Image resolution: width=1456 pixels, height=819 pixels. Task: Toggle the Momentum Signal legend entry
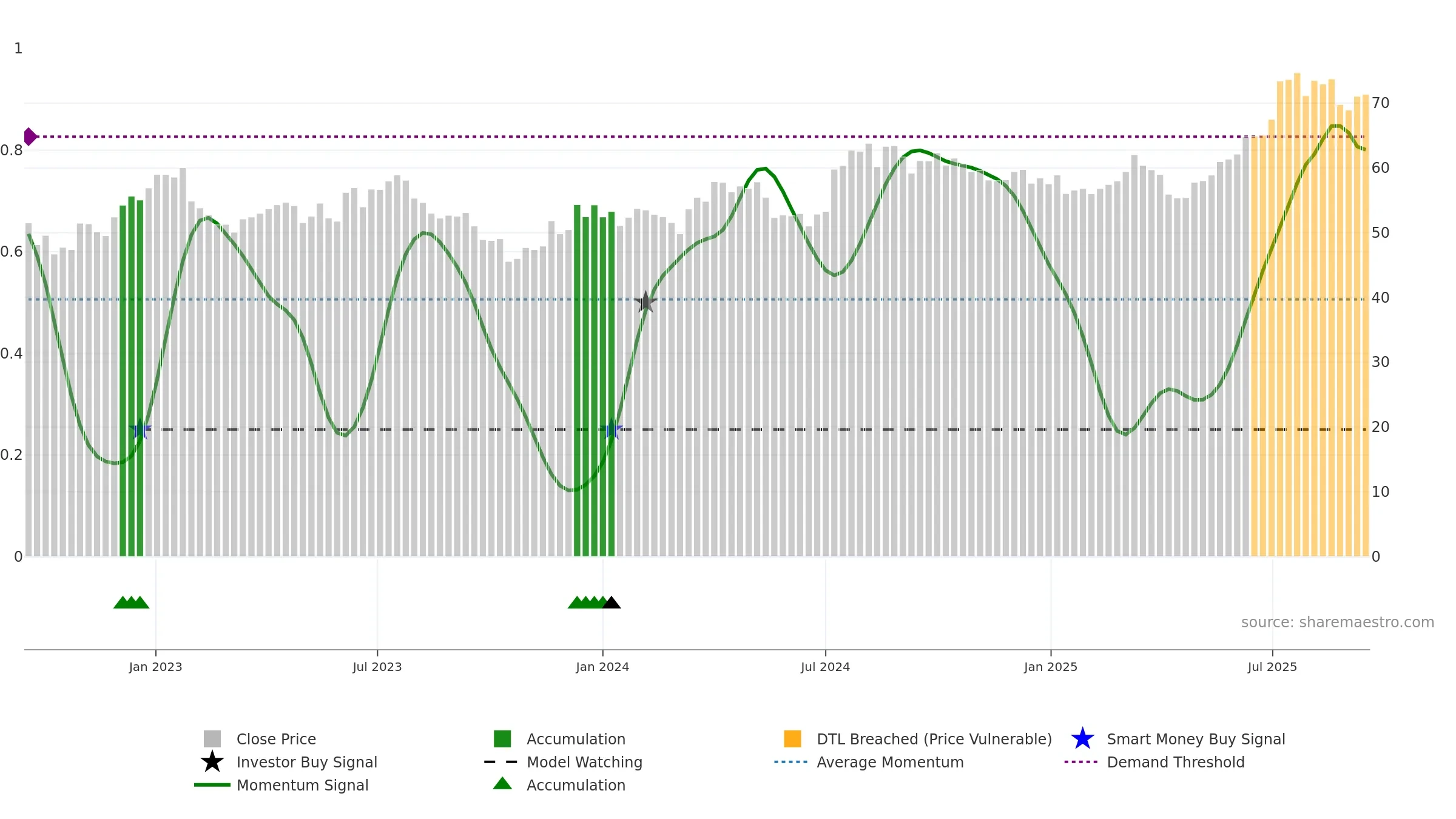(x=302, y=785)
